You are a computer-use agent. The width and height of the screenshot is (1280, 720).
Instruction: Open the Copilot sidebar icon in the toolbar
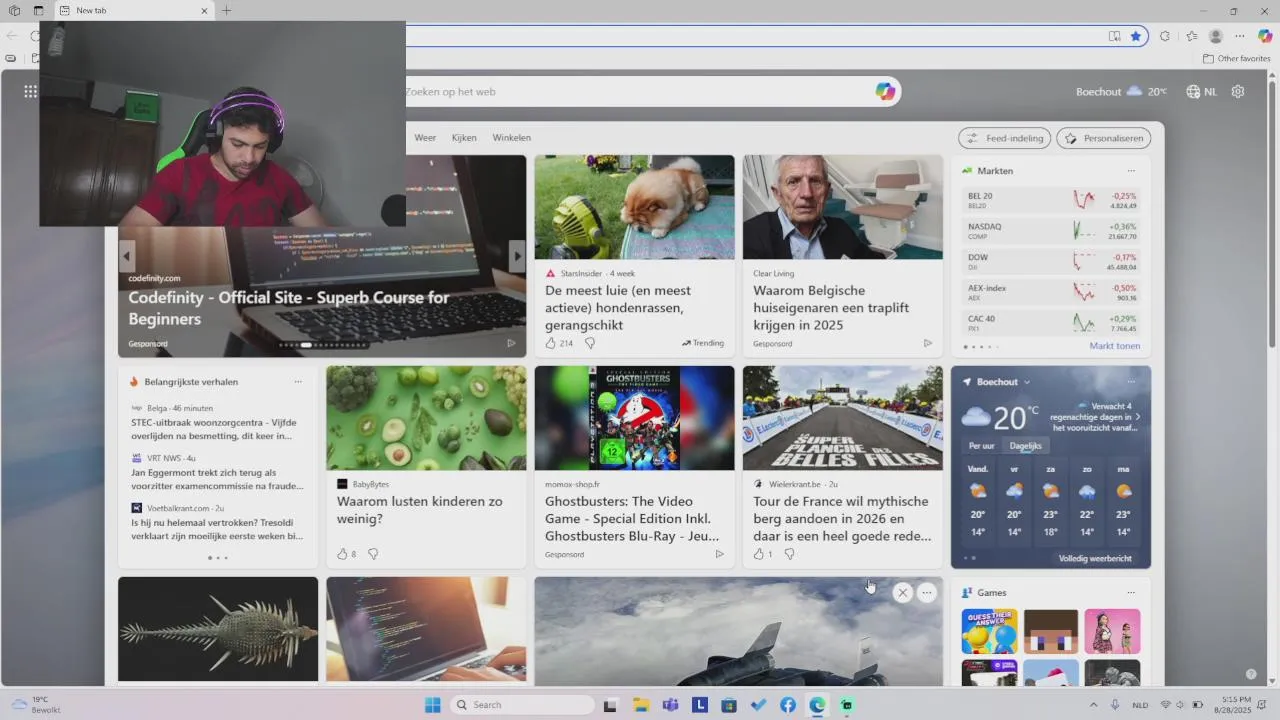1265,36
